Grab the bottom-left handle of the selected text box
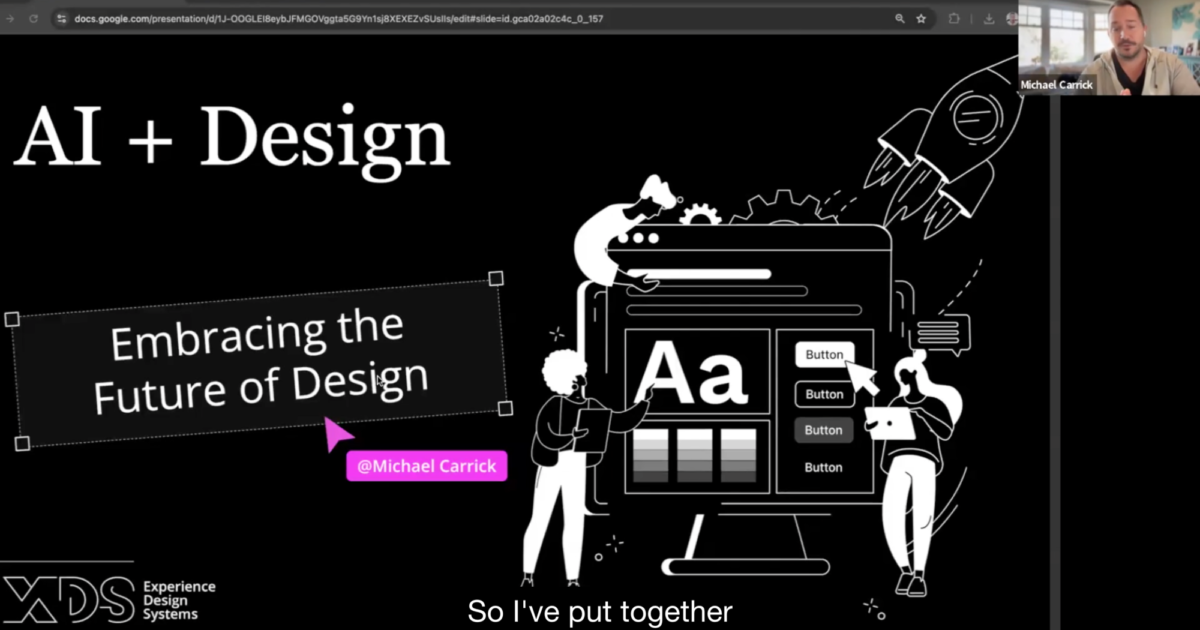This screenshot has width=1200, height=630. click(22, 443)
